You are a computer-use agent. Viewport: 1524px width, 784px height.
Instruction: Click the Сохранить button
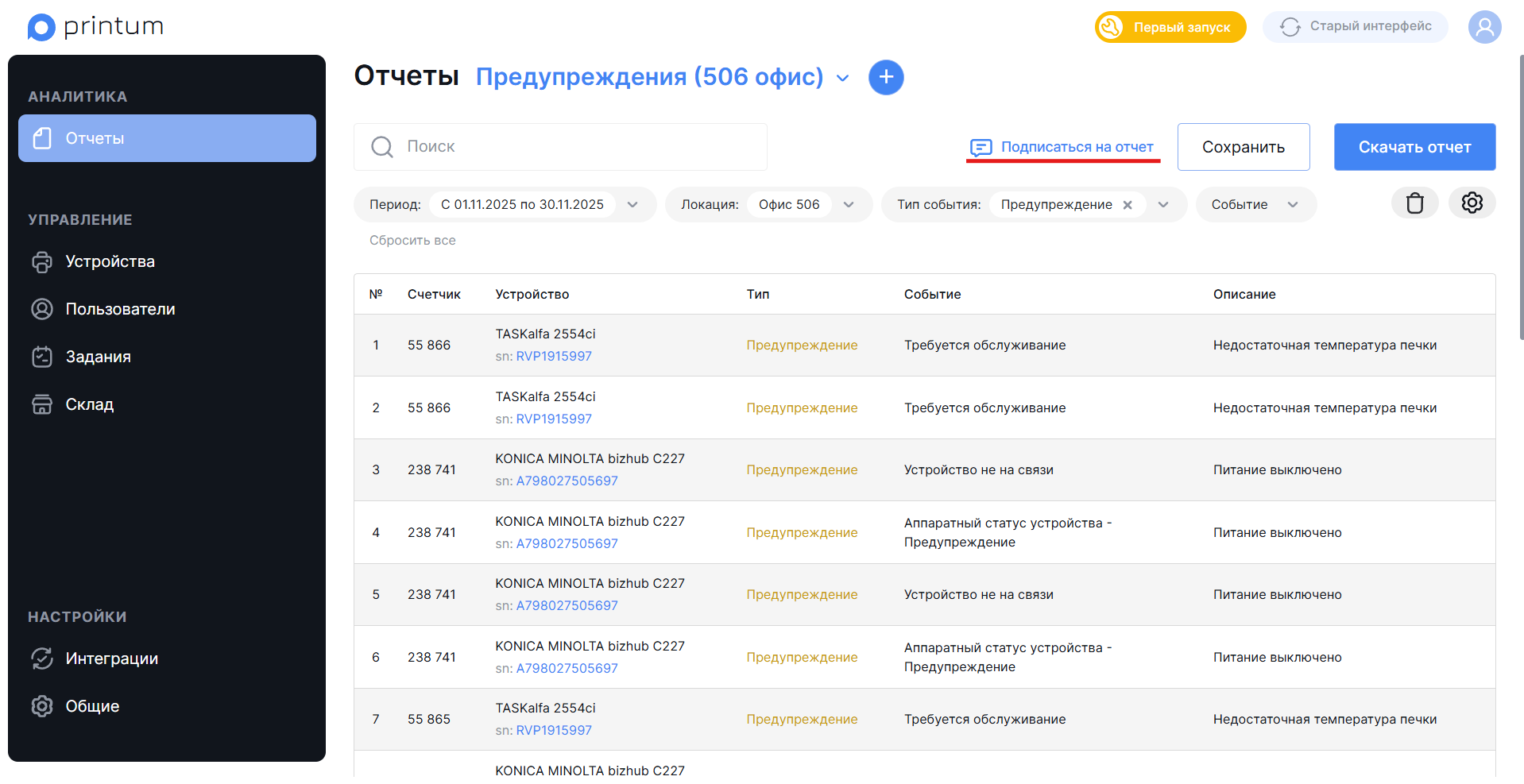(1244, 147)
